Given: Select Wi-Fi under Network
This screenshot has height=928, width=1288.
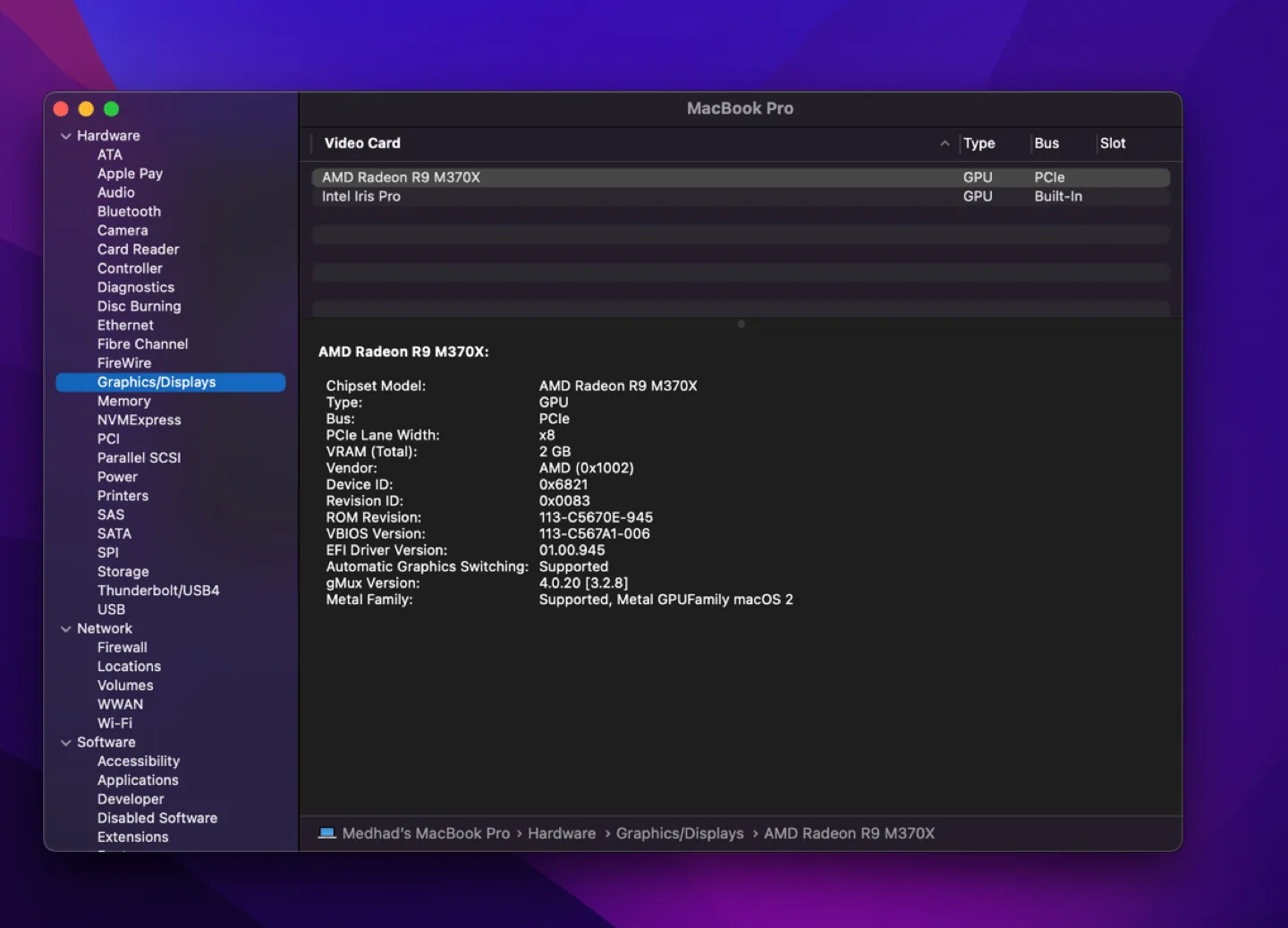Looking at the screenshot, I should (x=114, y=723).
